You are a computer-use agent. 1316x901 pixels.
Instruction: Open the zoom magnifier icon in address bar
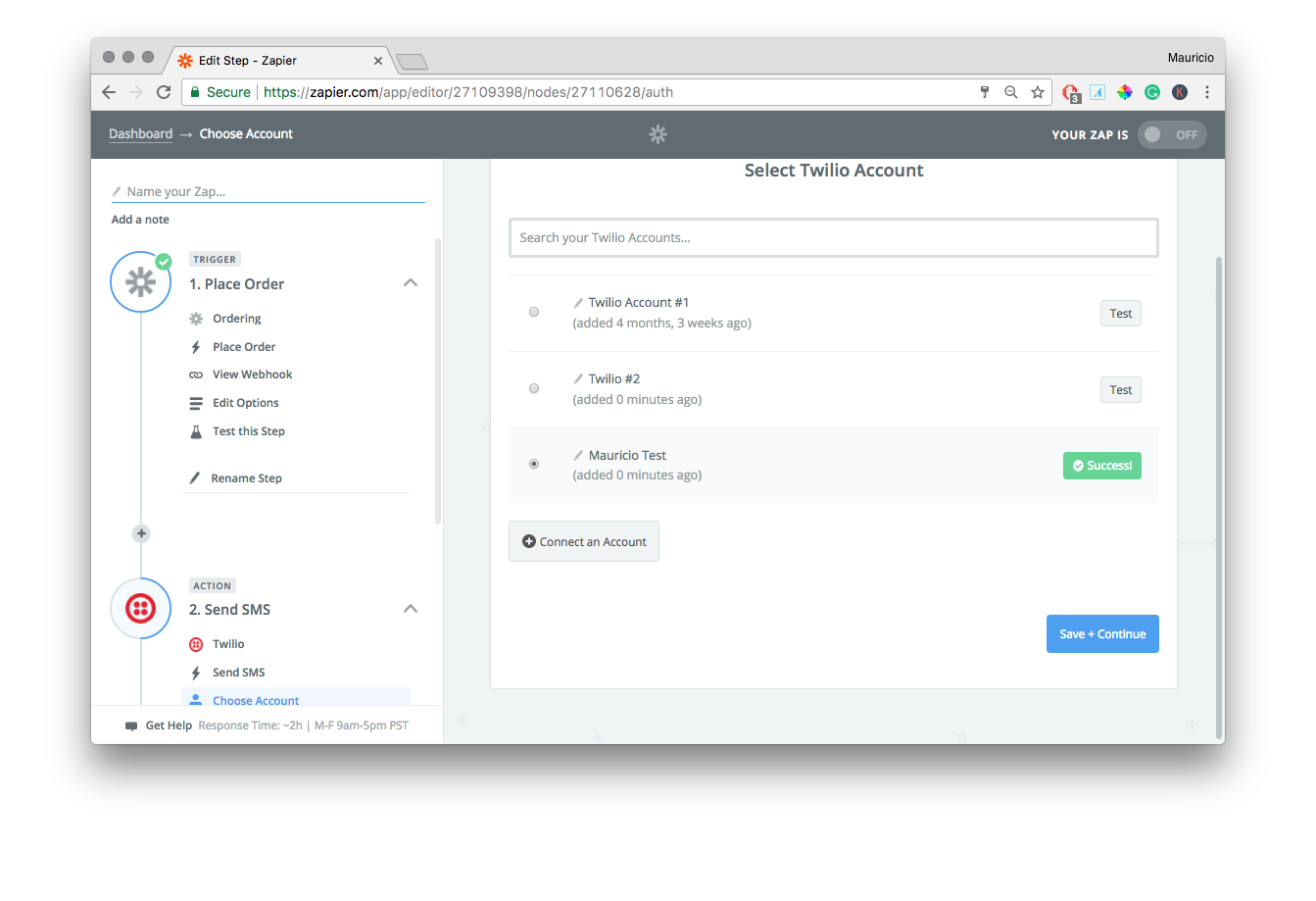[x=1011, y=92]
